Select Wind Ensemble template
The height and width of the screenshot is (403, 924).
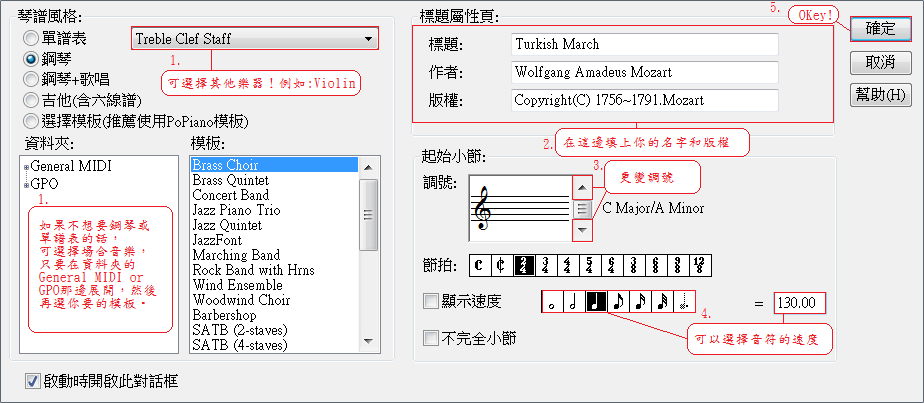click(x=274, y=285)
